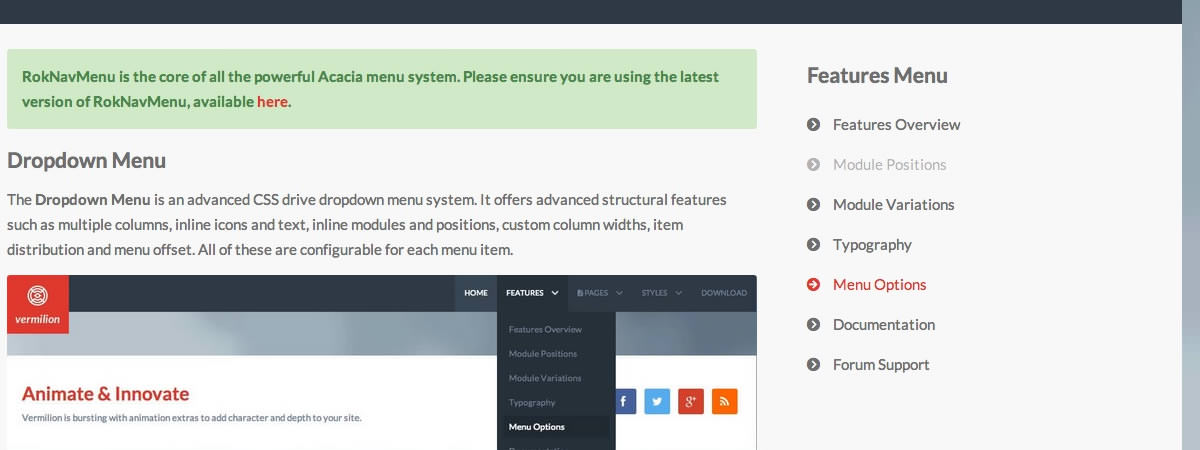Image resolution: width=1200 pixels, height=450 pixels.
Task: Expand the FEATURES dropdown chevron
Action: 554,293
